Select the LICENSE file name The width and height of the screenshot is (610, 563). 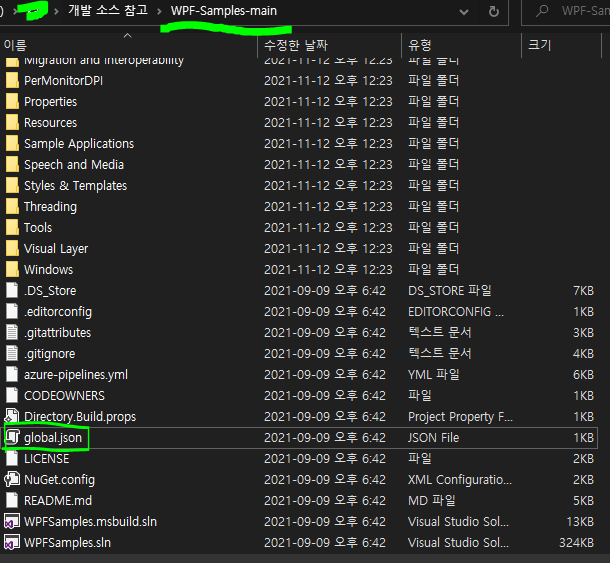pos(47,459)
